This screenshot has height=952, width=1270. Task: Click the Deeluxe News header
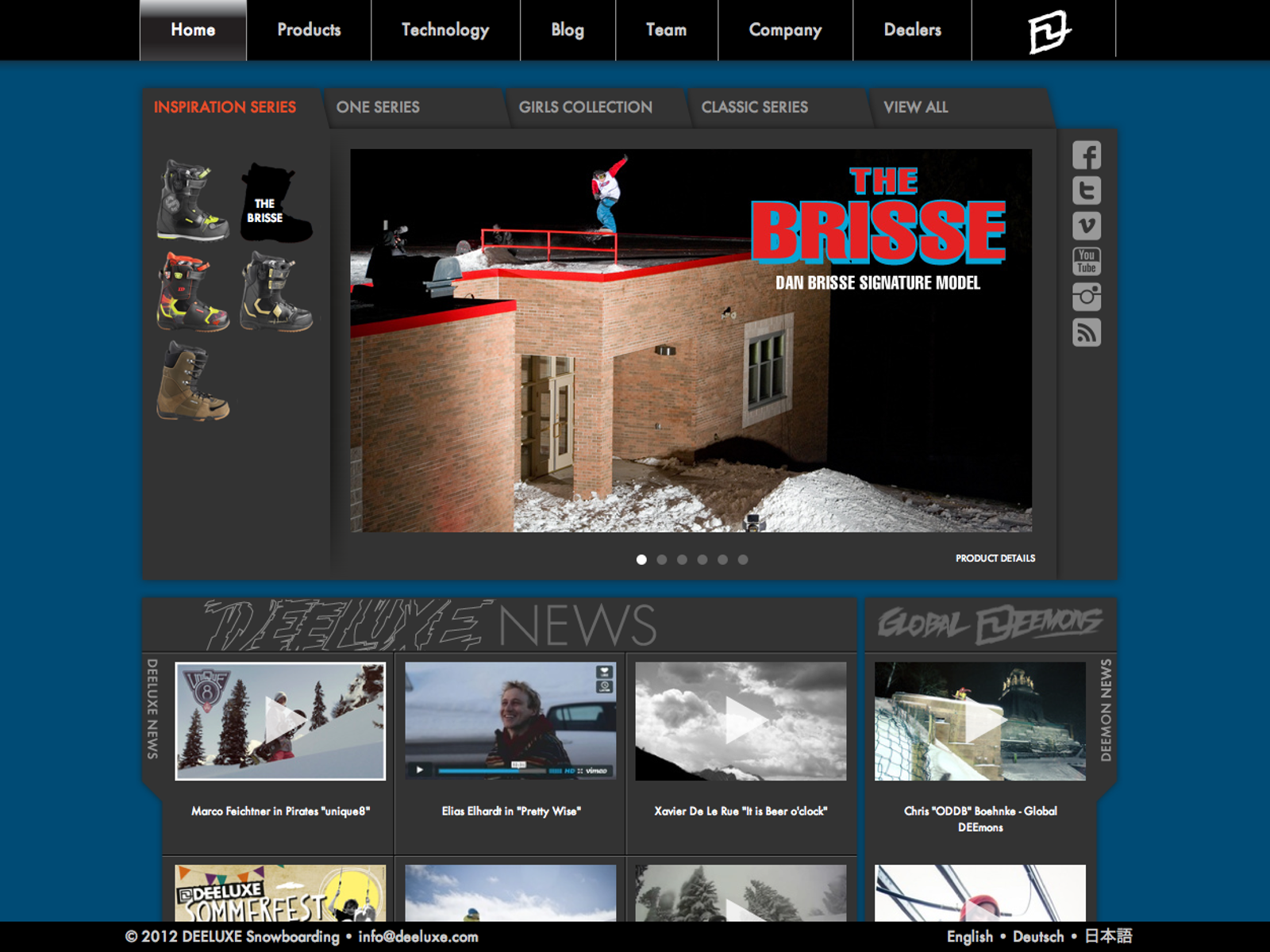tap(431, 625)
